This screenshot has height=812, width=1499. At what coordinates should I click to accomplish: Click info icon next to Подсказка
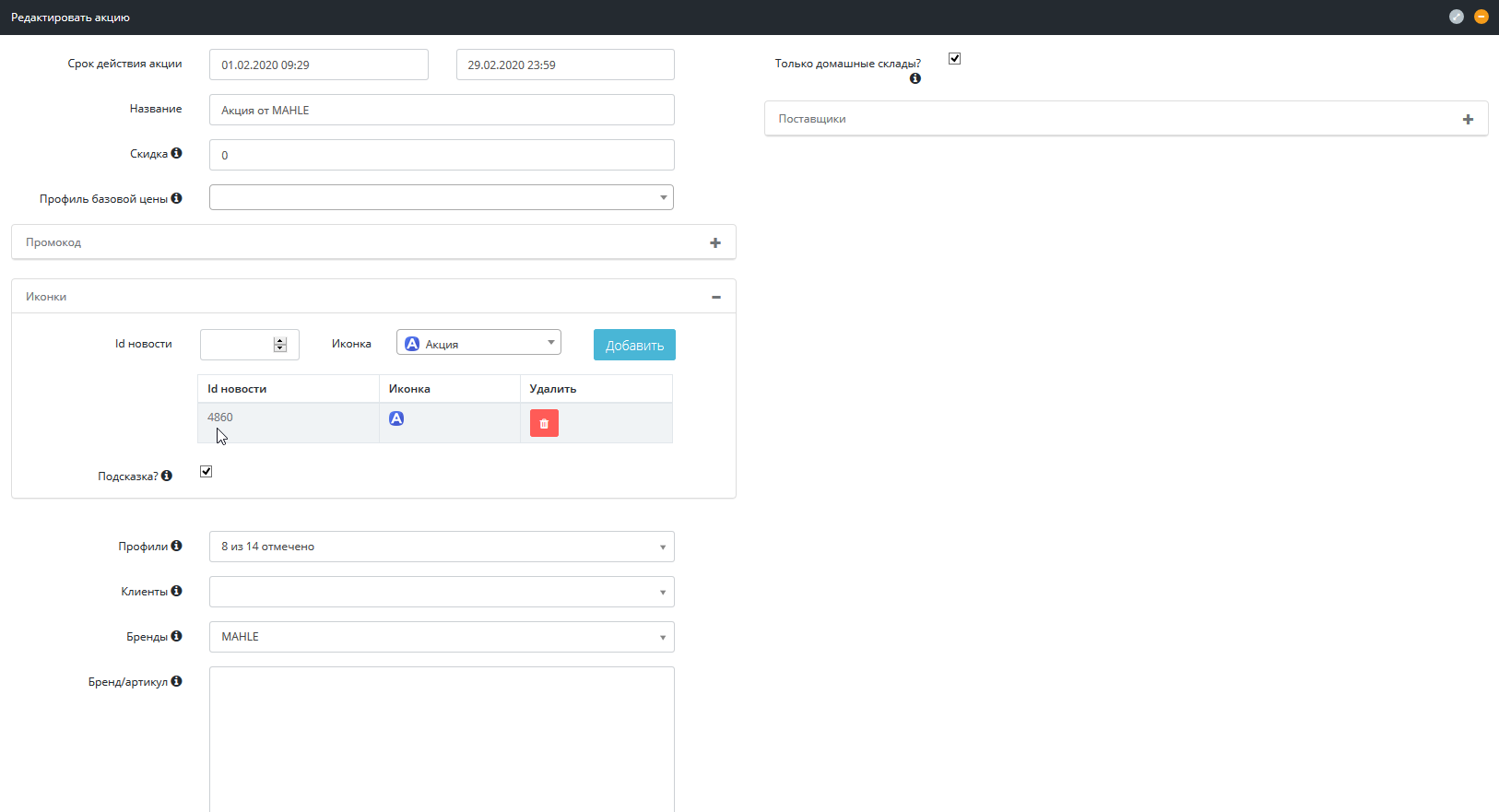point(167,476)
